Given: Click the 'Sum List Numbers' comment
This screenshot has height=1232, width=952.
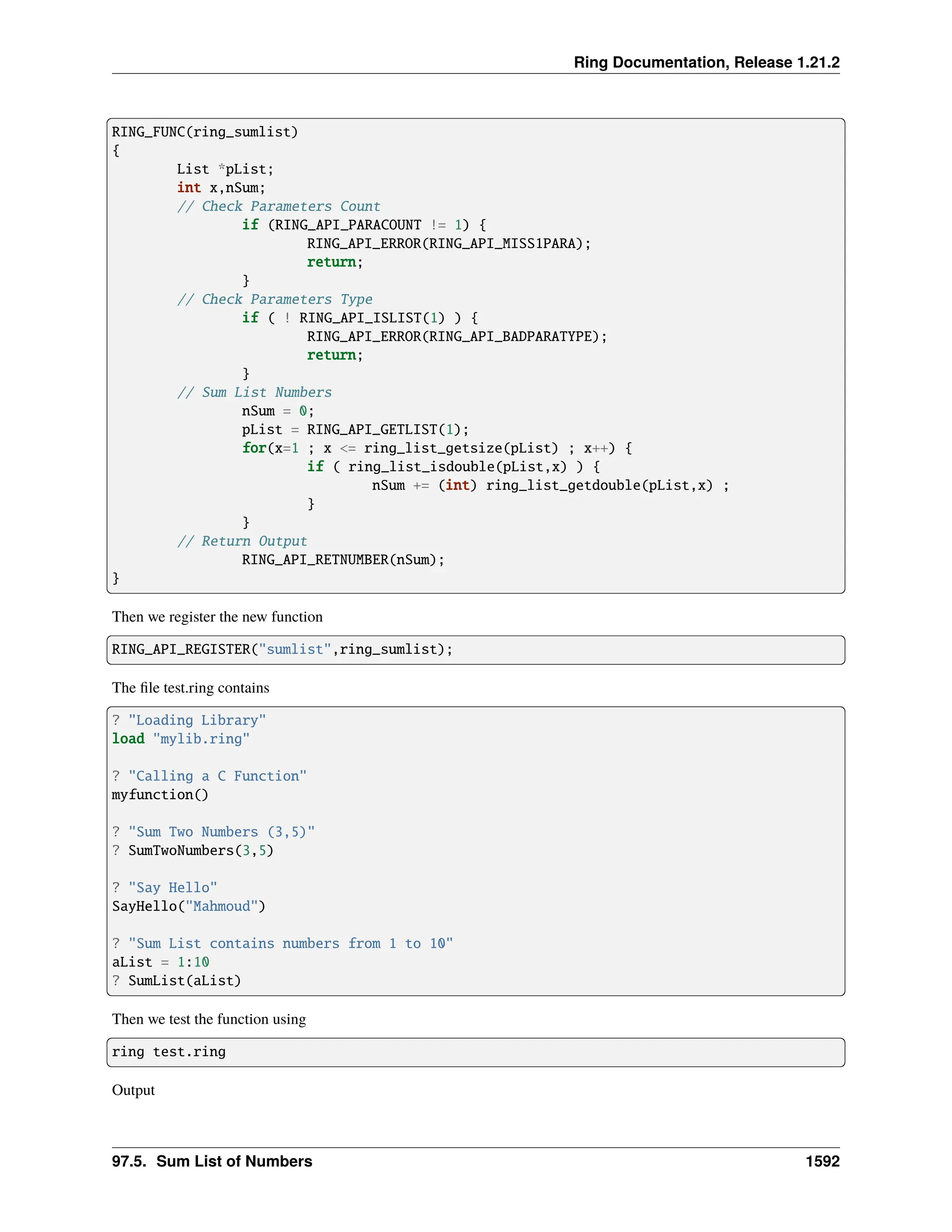Looking at the screenshot, I should pyautogui.click(x=254, y=393).
